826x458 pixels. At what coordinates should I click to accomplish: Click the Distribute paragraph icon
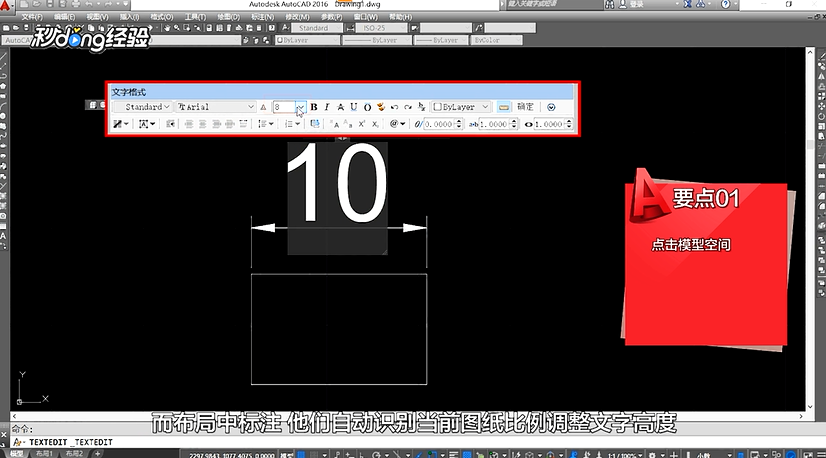tap(243, 124)
